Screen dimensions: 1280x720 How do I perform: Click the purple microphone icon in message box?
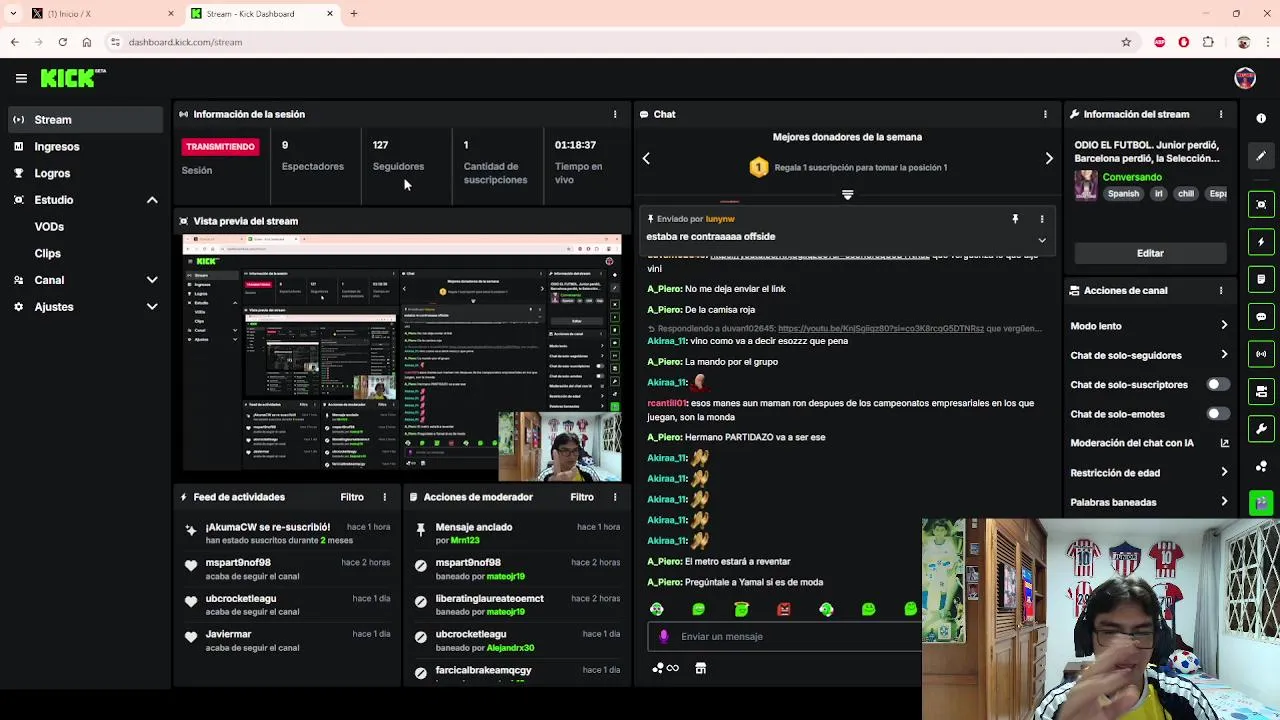coord(663,636)
